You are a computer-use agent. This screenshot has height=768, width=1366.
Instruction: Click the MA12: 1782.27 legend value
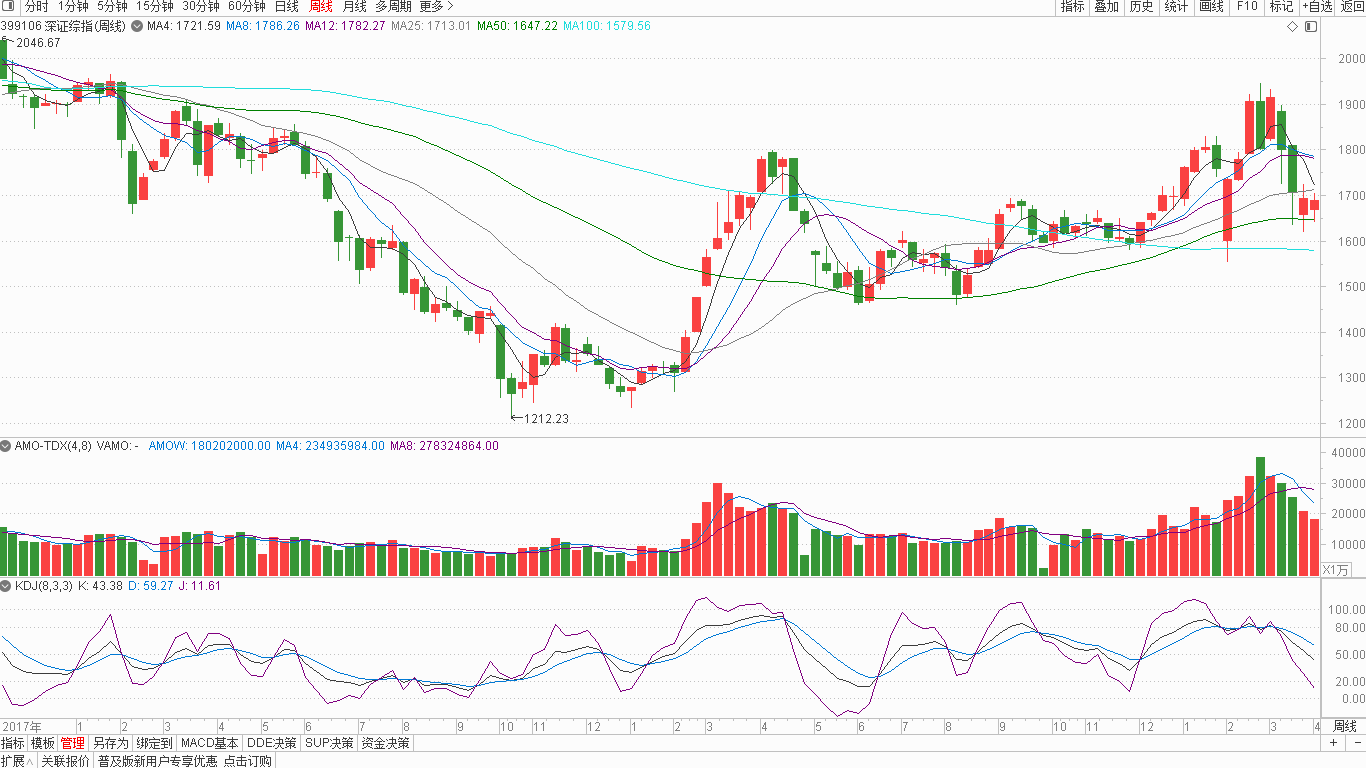tap(345, 26)
